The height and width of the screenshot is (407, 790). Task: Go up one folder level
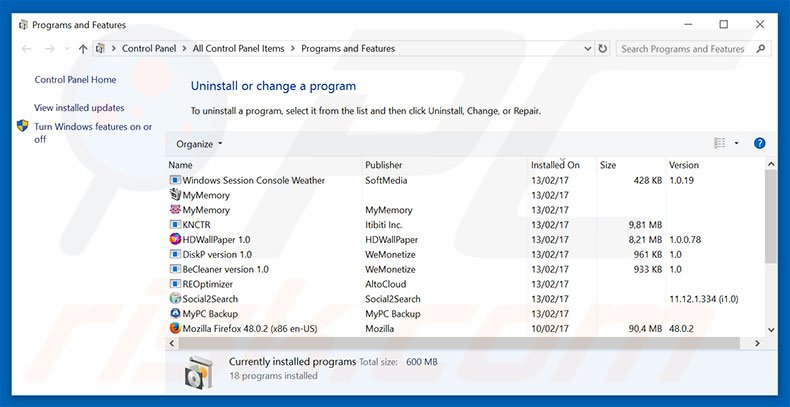coord(83,49)
